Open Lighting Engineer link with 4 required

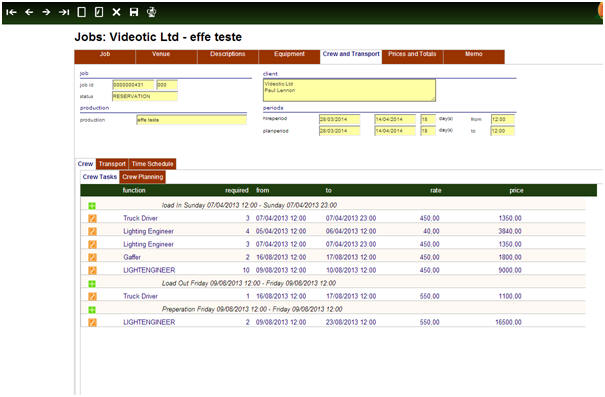coord(149,231)
